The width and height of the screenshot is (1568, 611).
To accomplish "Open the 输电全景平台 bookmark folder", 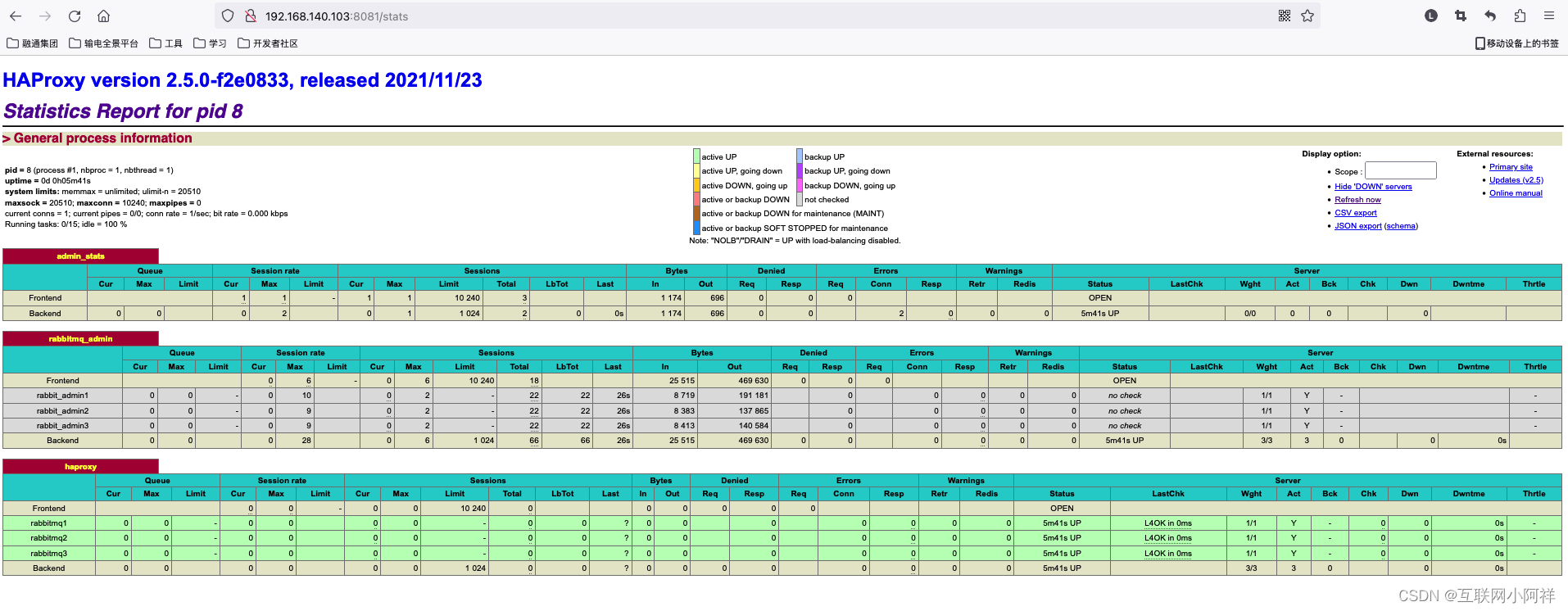I will 104,43.
